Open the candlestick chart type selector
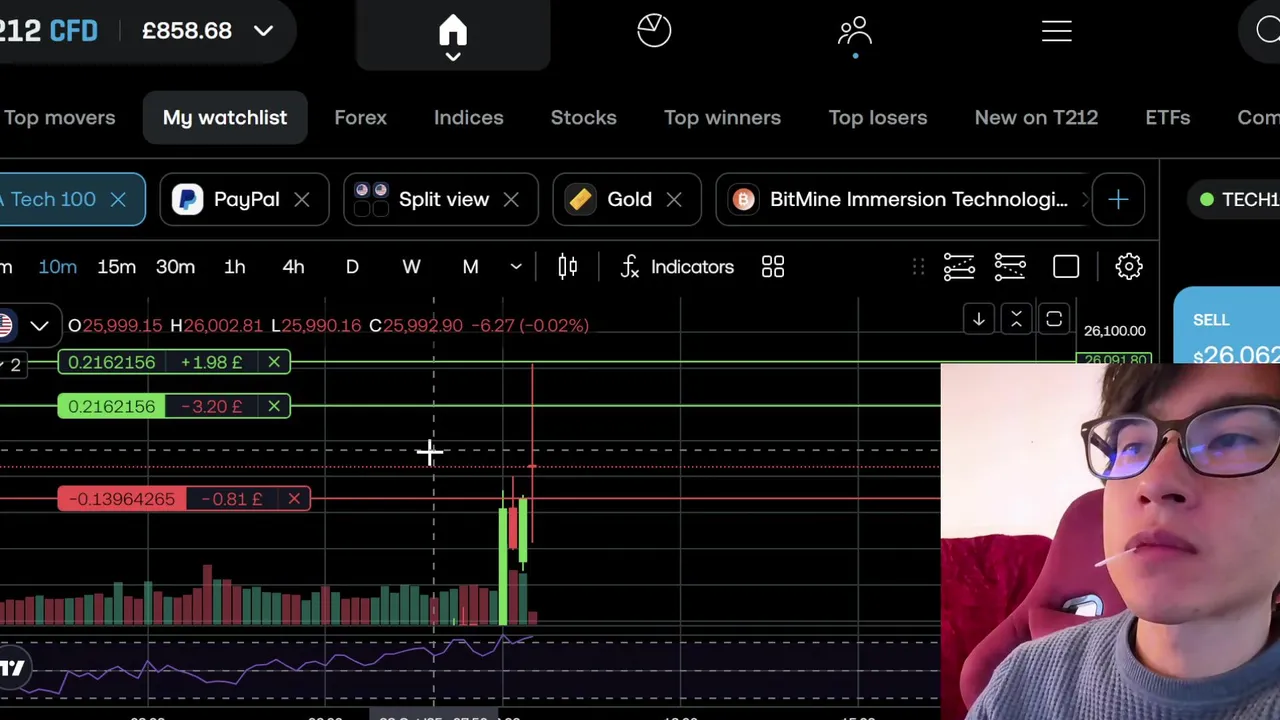Viewport: 1280px width, 720px height. point(567,267)
